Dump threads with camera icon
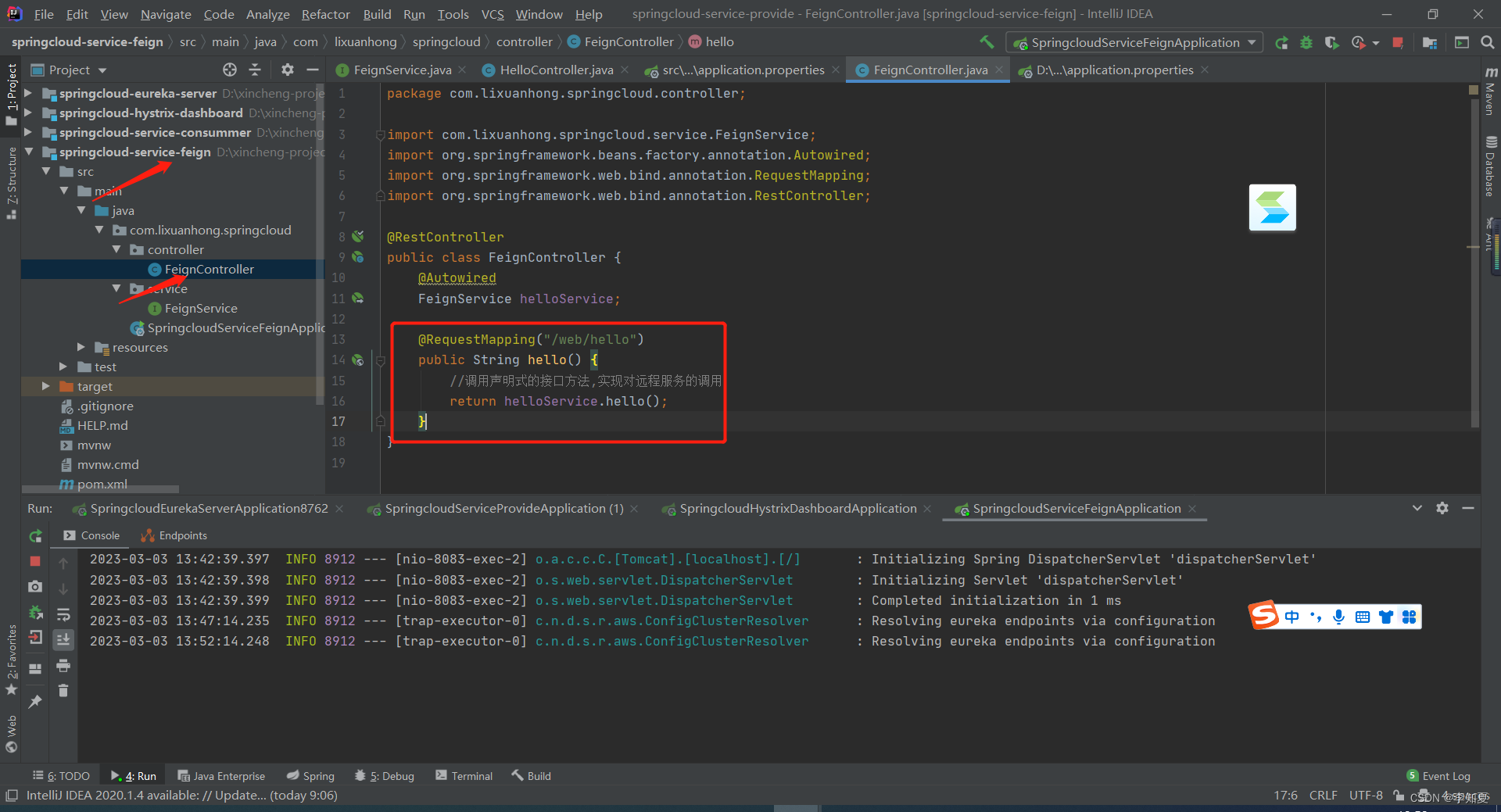This screenshot has height=812, width=1501. pyautogui.click(x=35, y=586)
